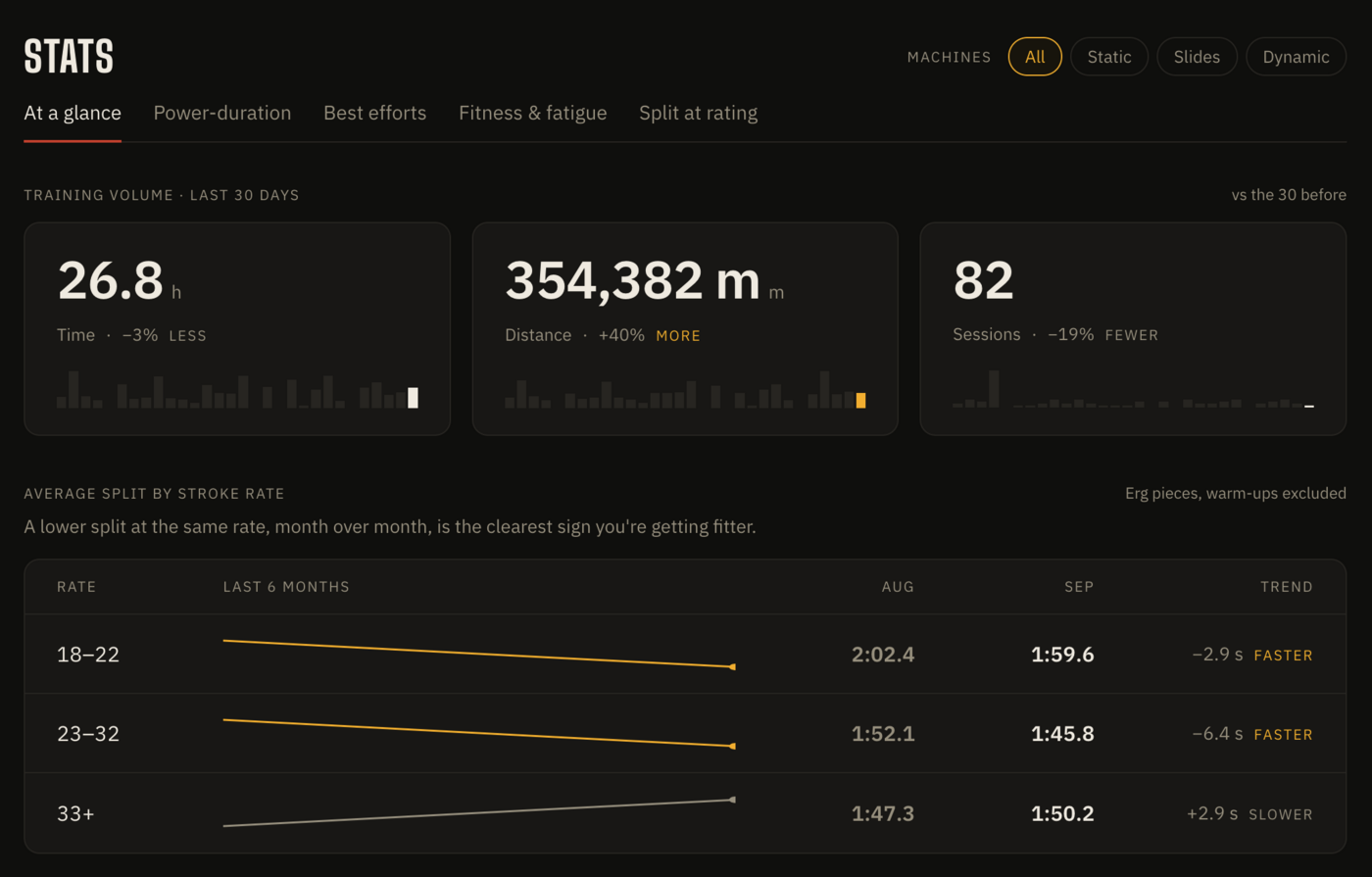This screenshot has height=877, width=1372.
Task: Click the SEP column header
Action: (1079, 587)
